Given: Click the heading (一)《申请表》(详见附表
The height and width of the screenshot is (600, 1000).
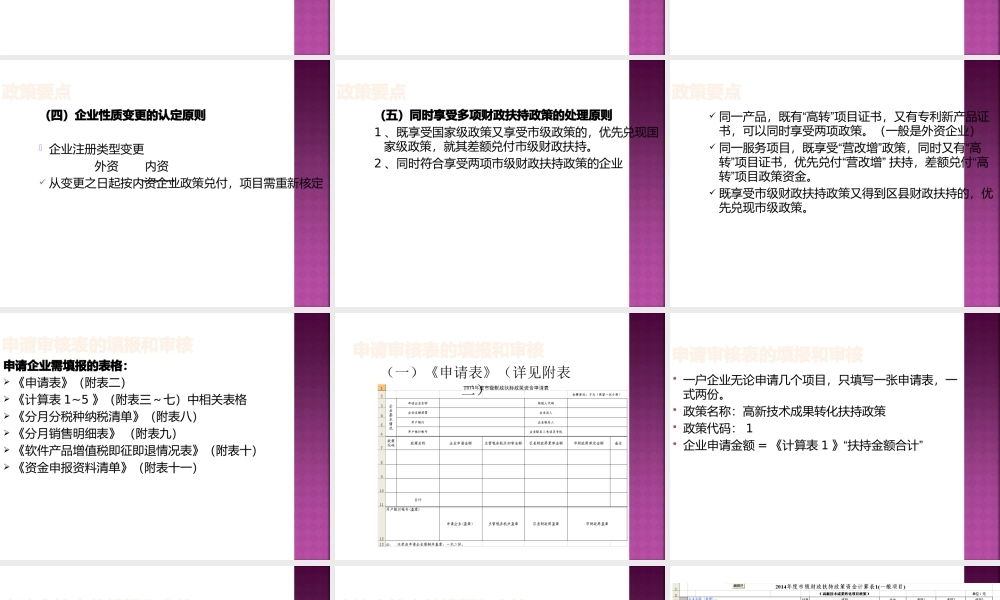Looking at the screenshot, I should 478,379.
